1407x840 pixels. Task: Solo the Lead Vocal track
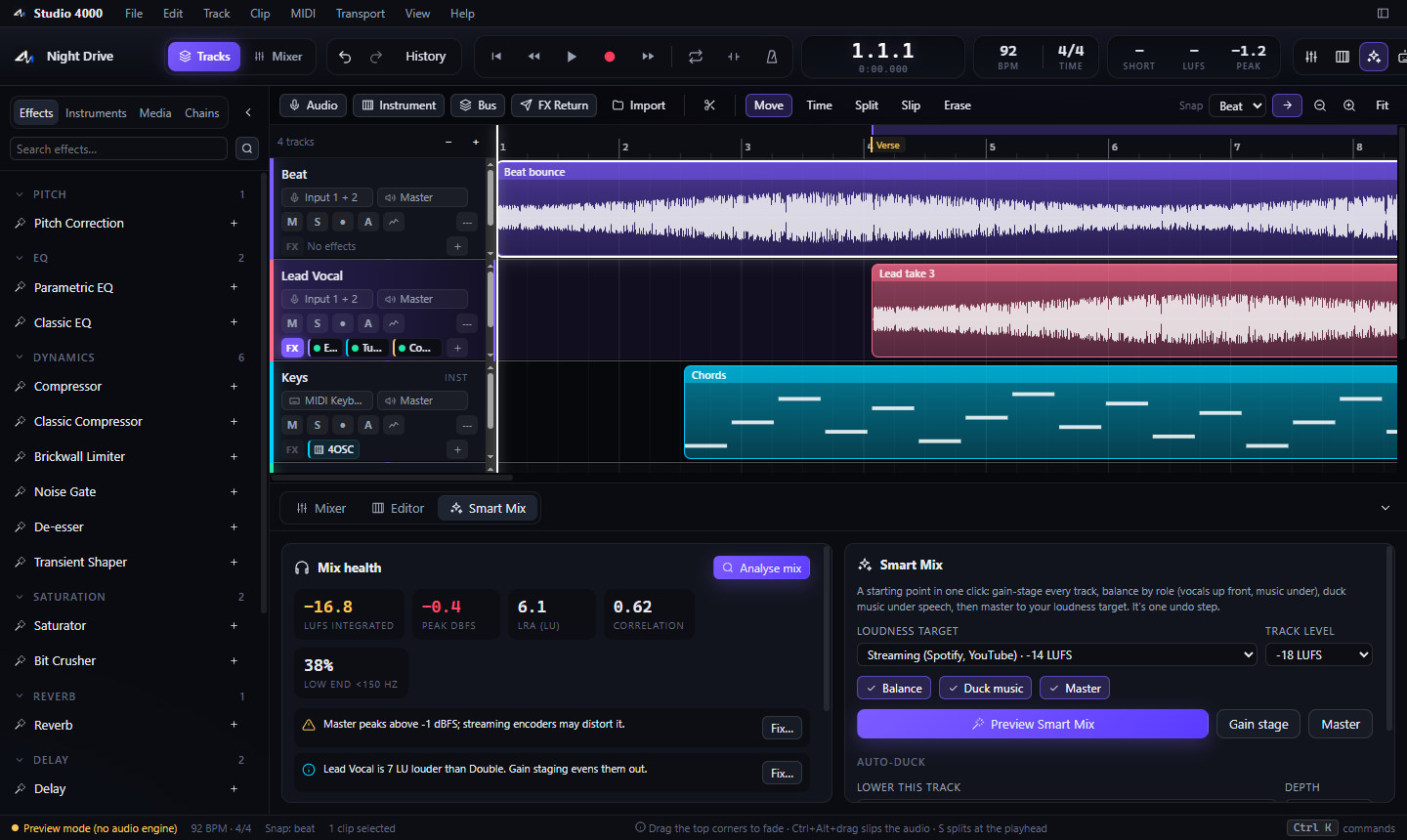click(x=318, y=323)
